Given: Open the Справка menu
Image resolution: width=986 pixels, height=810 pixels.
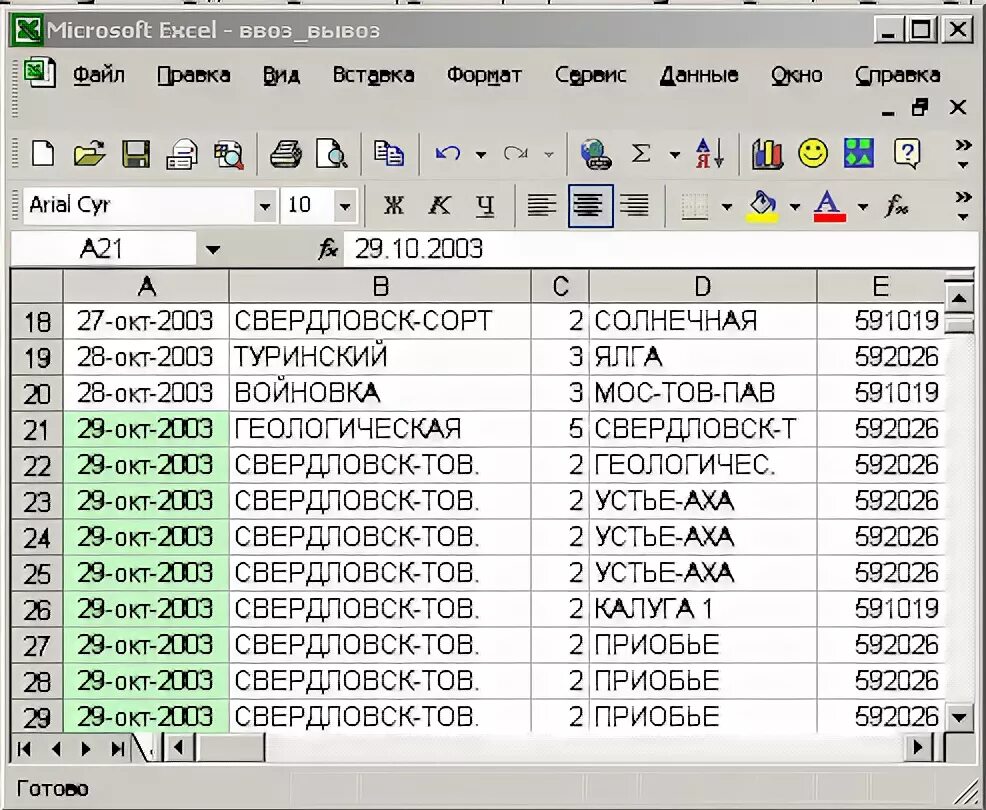Looking at the screenshot, I should 898,75.
